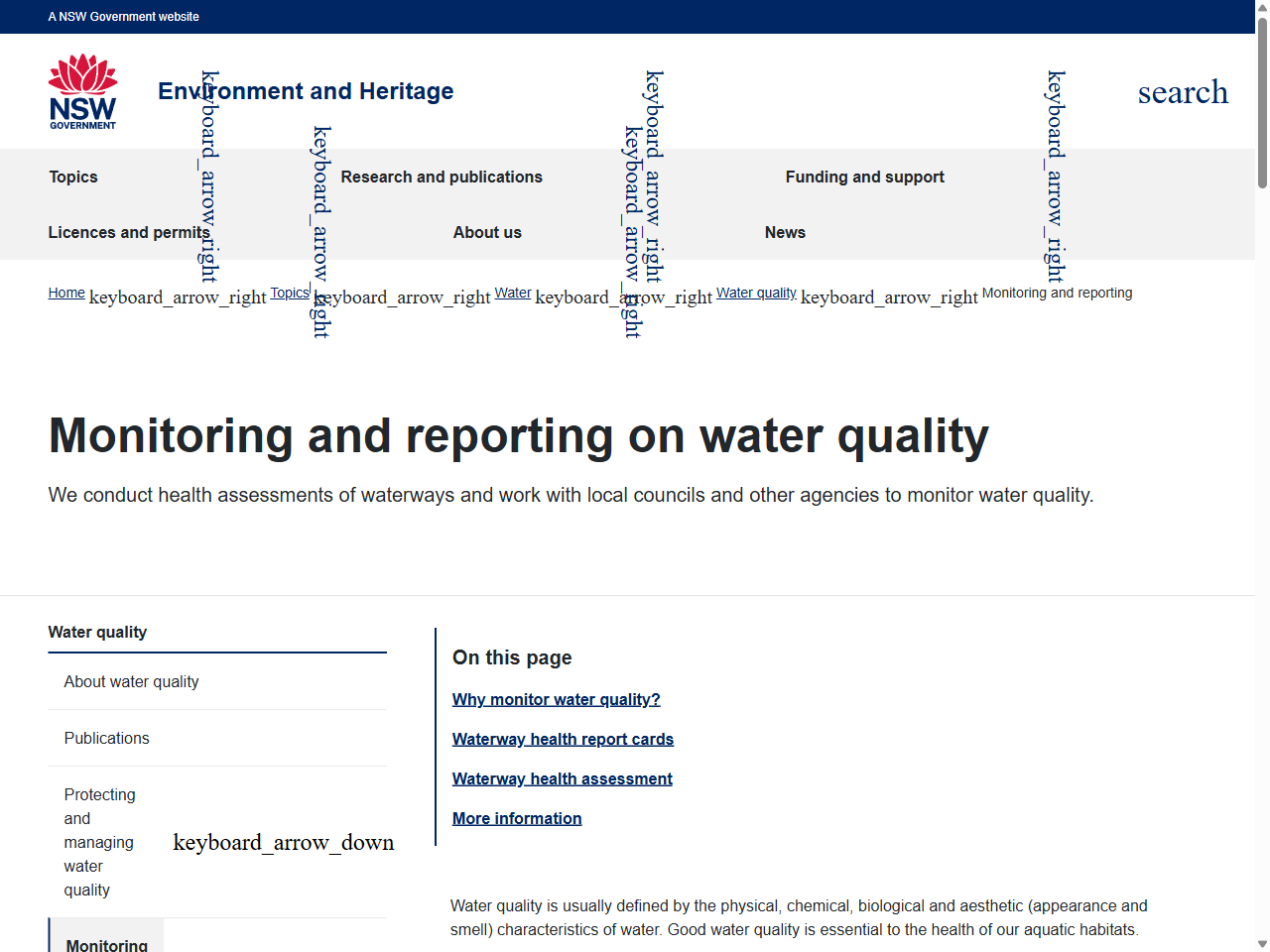The image size is (1270, 952).
Task: Click About water quality sidebar item
Action: click(131, 681)
